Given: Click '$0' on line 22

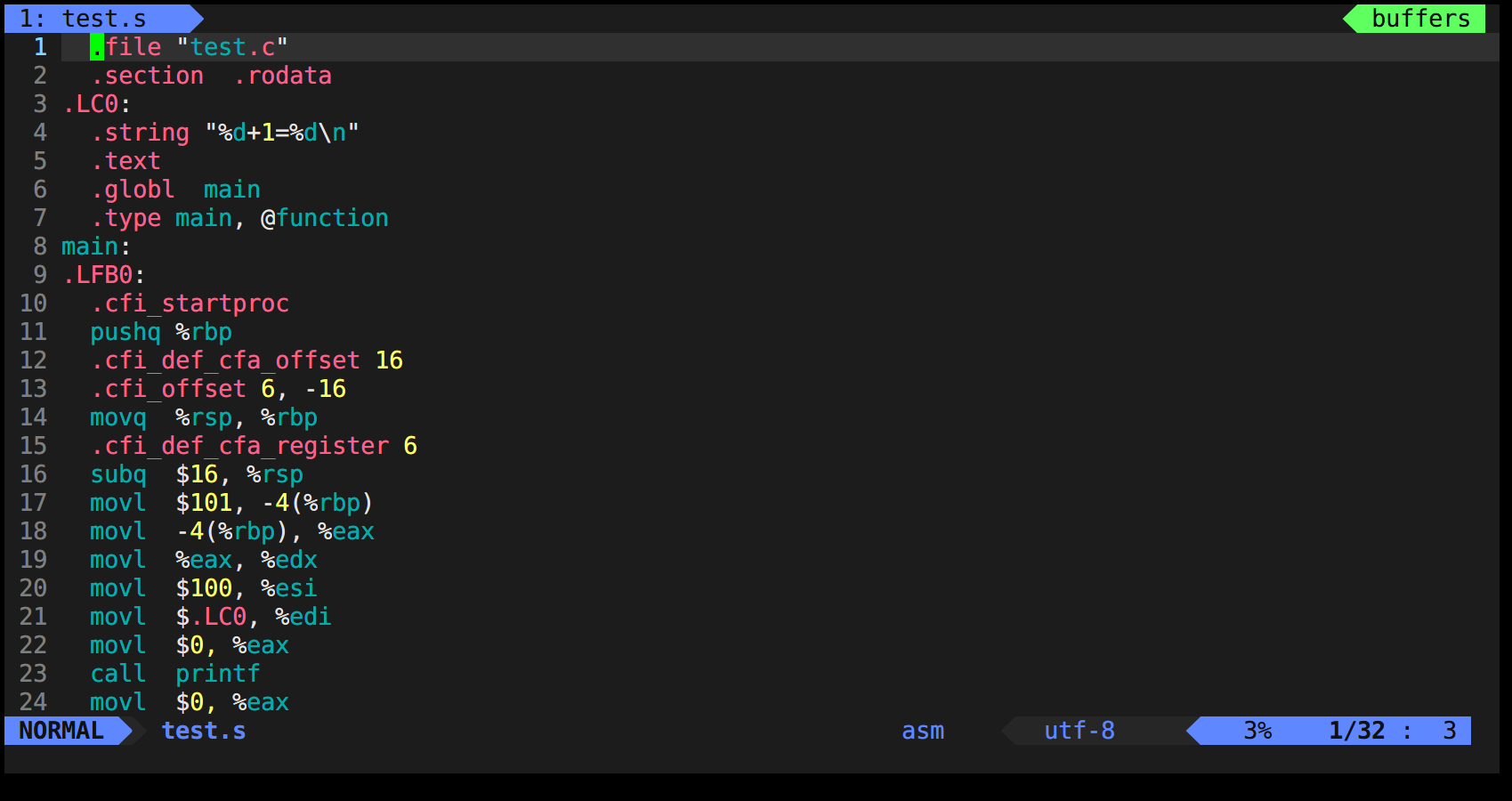Looking at the screenshot, I should click(x=190, y=645).
